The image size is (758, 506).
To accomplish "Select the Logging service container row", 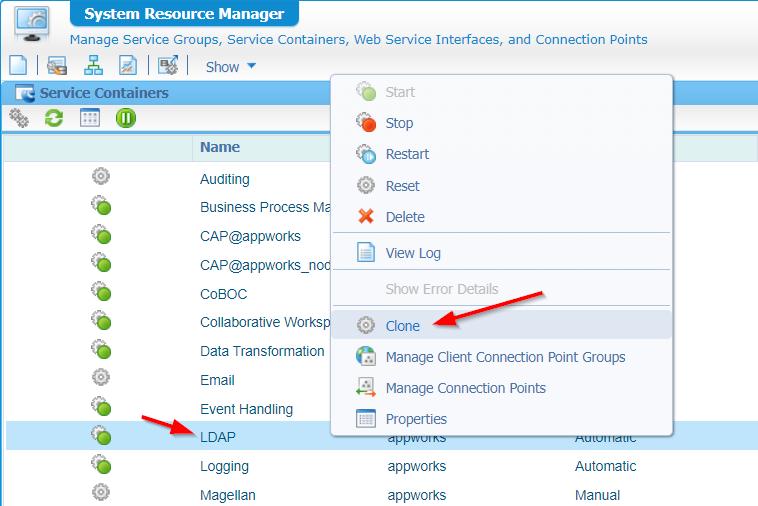I will 224,466.
